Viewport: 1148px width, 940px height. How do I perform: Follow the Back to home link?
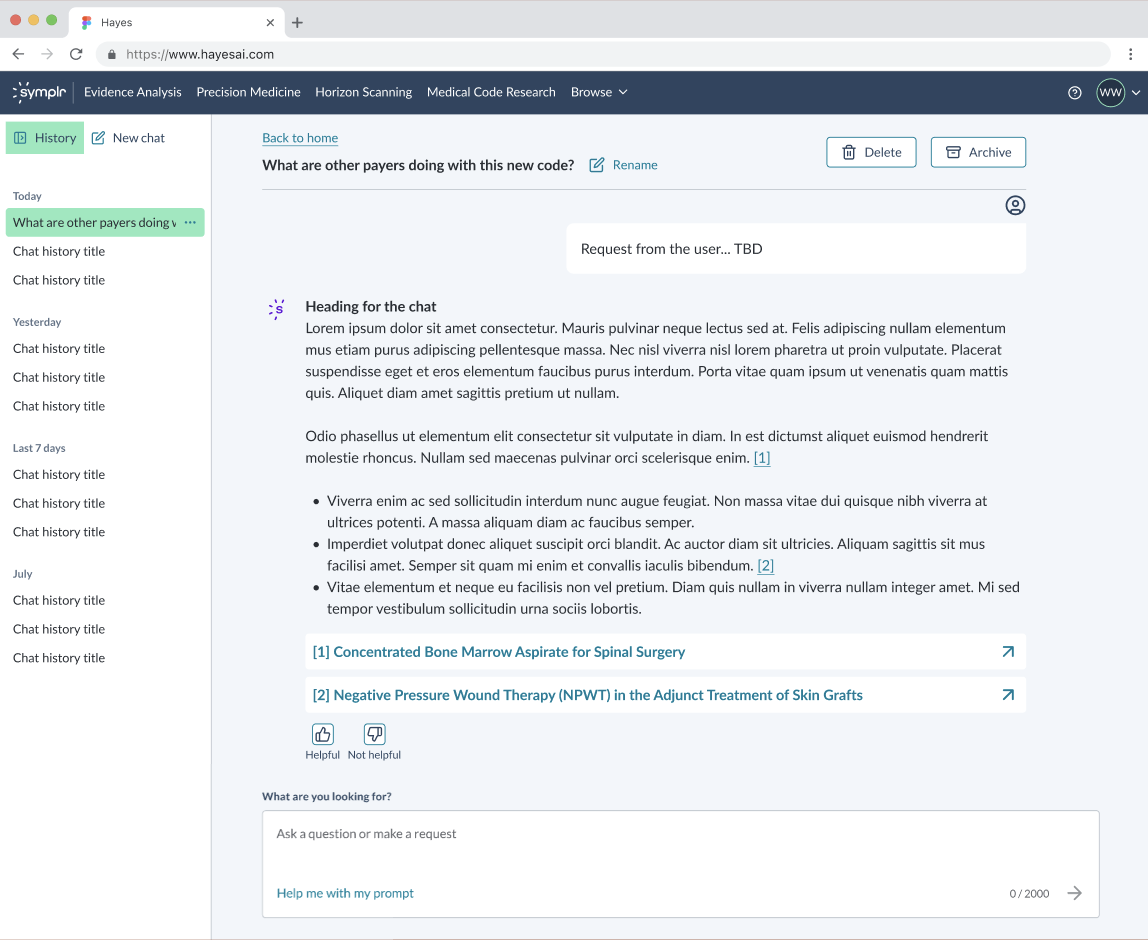[300, 138]
